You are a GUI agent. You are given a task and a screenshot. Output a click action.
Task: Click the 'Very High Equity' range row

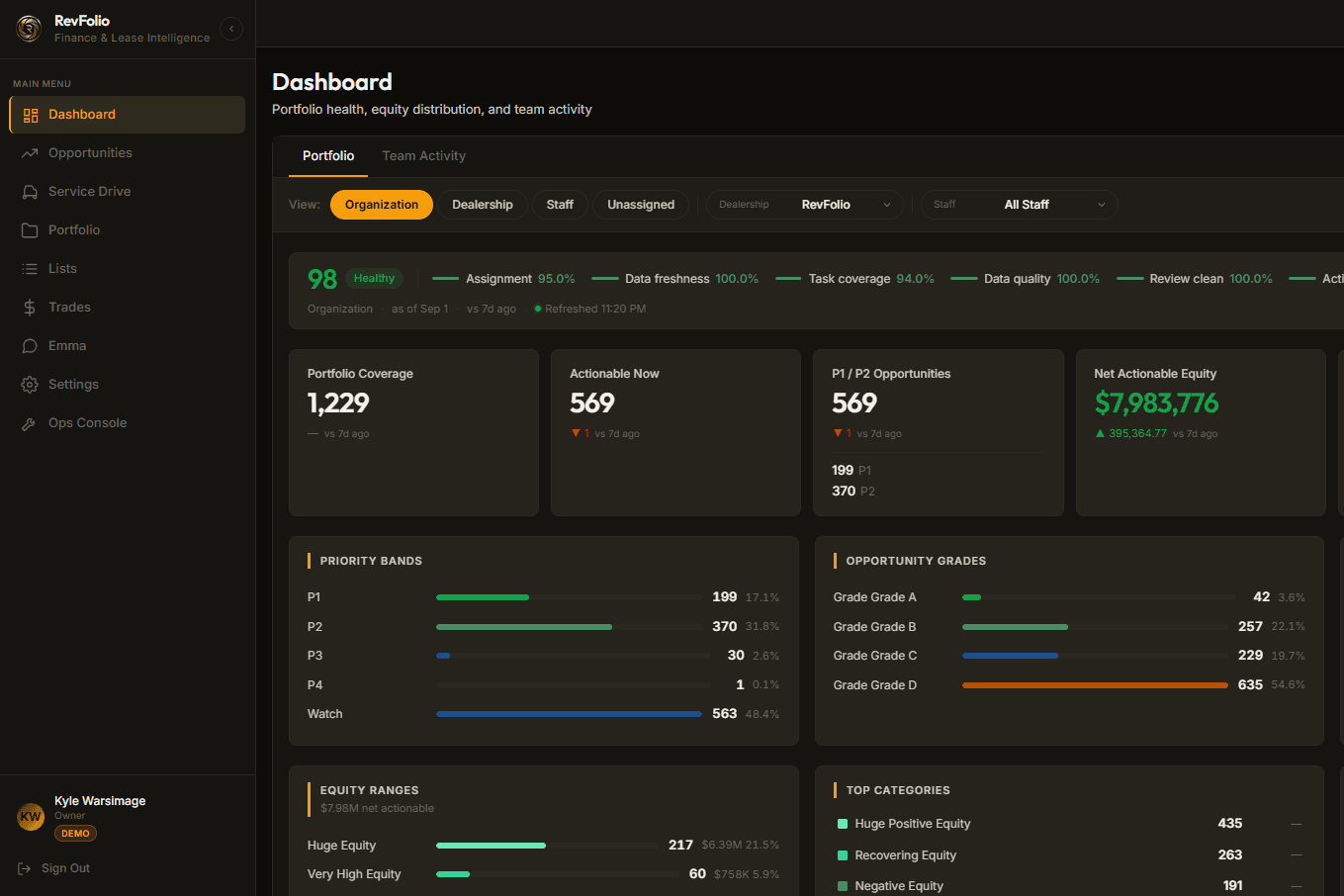coord(543,874)
